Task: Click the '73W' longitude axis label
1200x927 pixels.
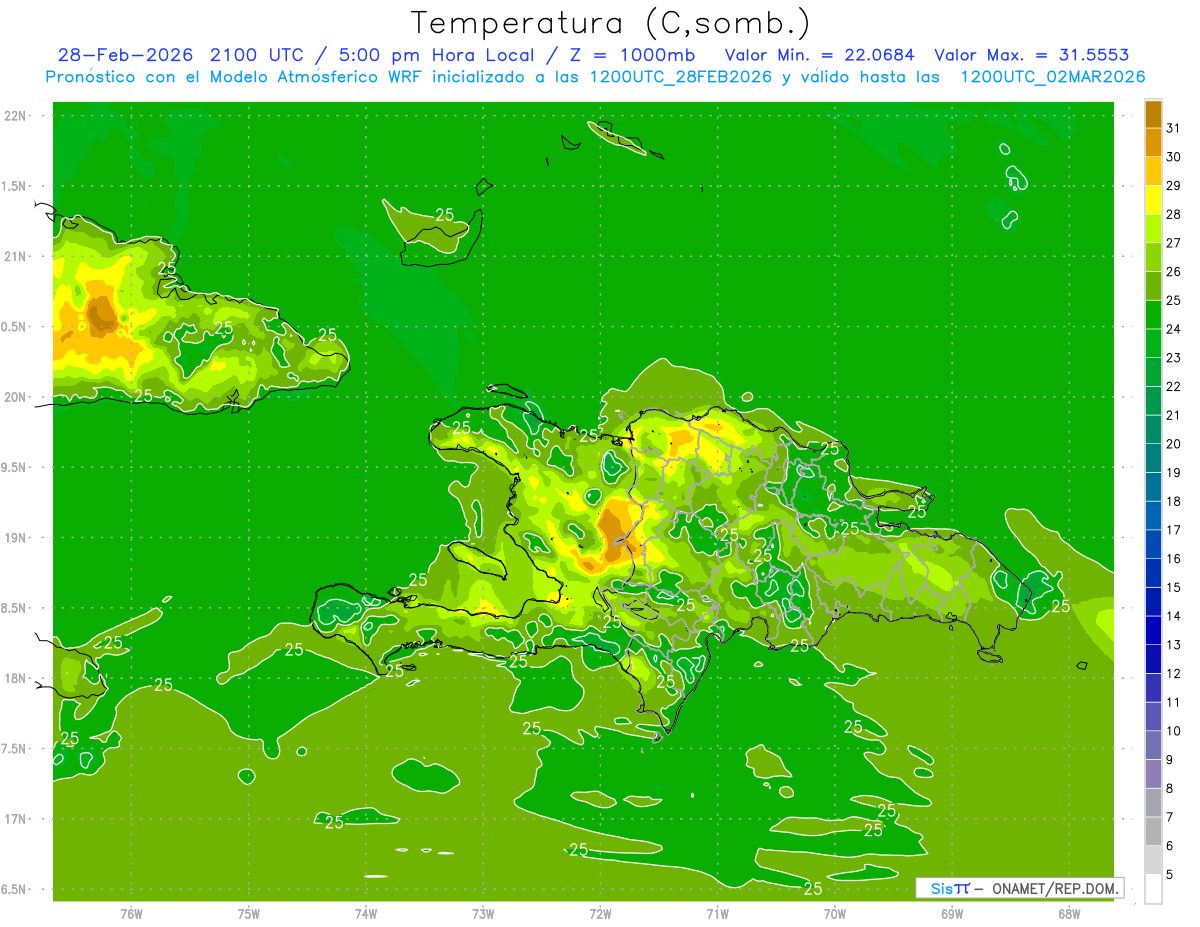Action: (x=483, y=913)
